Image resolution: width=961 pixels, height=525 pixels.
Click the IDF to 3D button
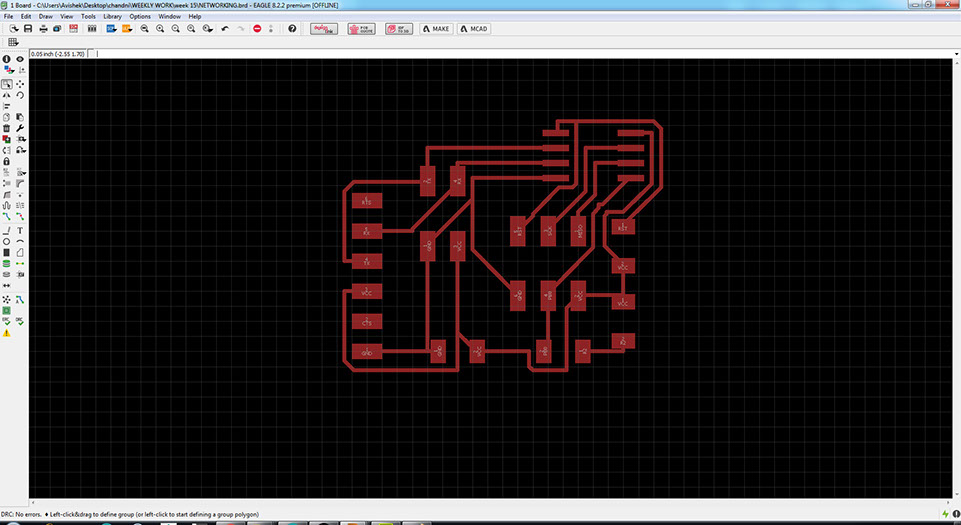click(x=399, y=29)
